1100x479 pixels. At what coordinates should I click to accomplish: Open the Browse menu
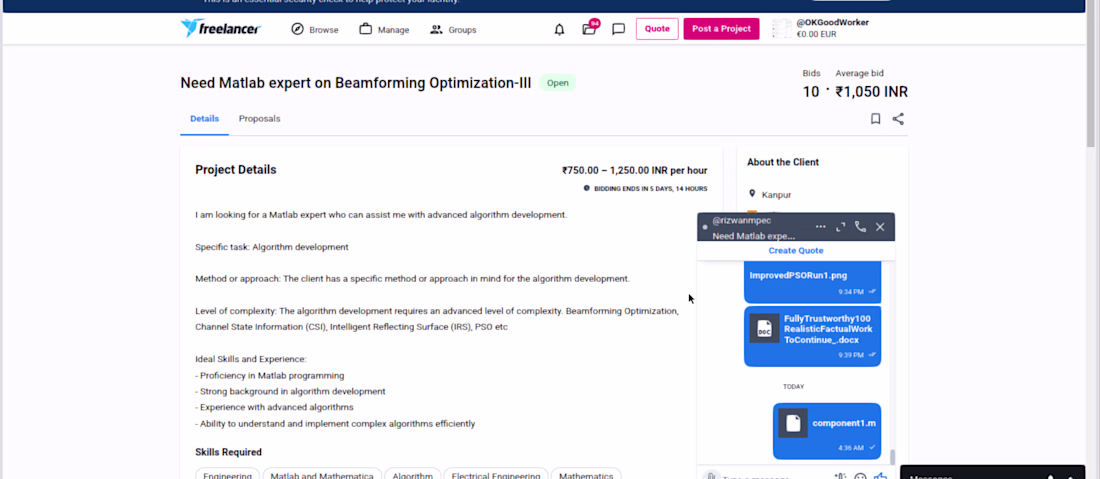pos(315,29)
